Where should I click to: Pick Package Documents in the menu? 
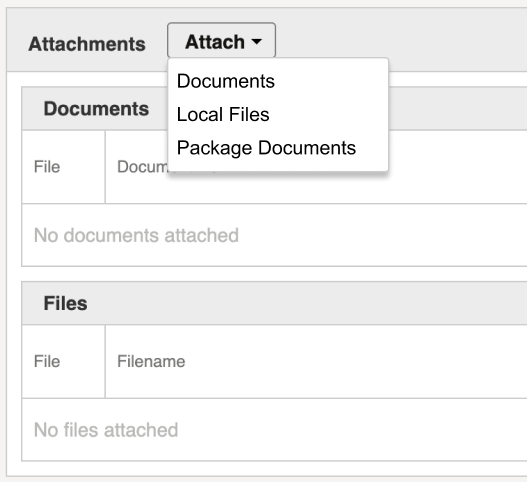click(266, 148)
